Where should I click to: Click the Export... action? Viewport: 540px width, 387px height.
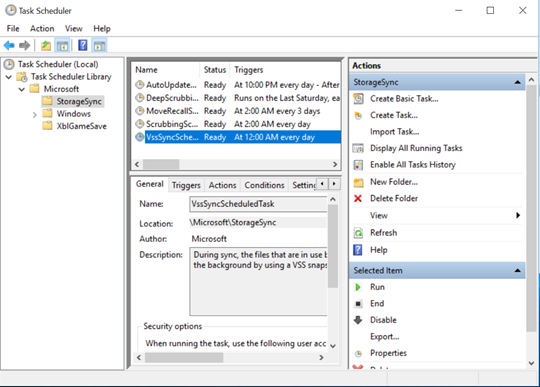pos(385,337)
